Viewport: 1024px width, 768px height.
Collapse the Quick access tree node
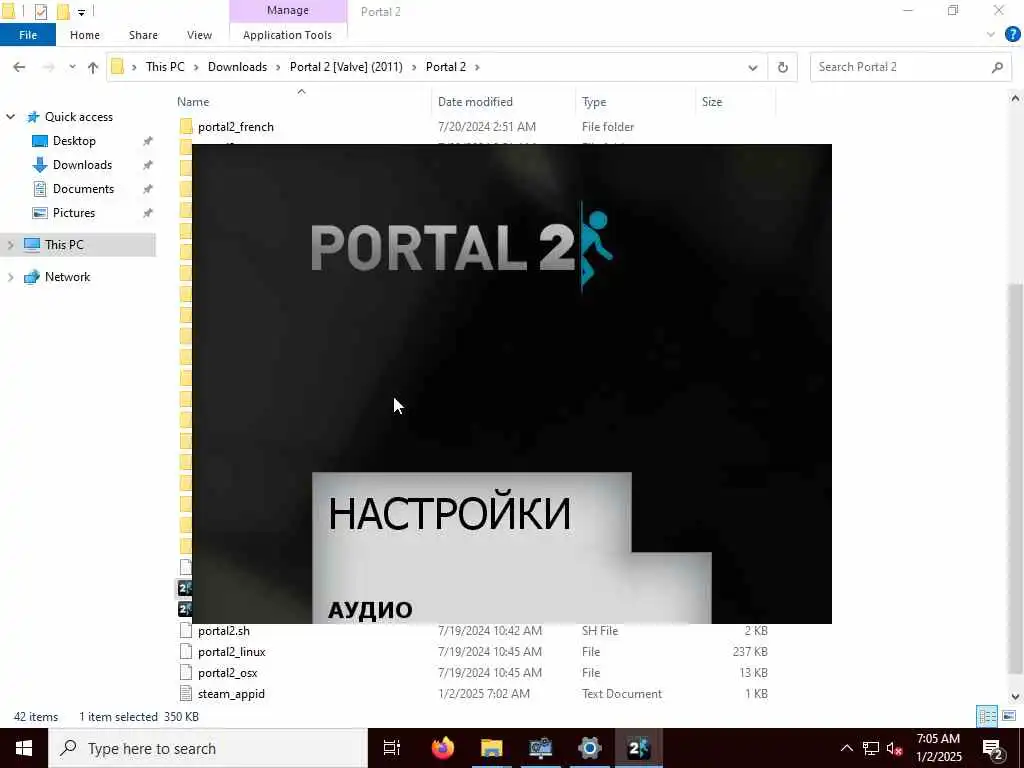pyautogui.click(x=10, y=117)
